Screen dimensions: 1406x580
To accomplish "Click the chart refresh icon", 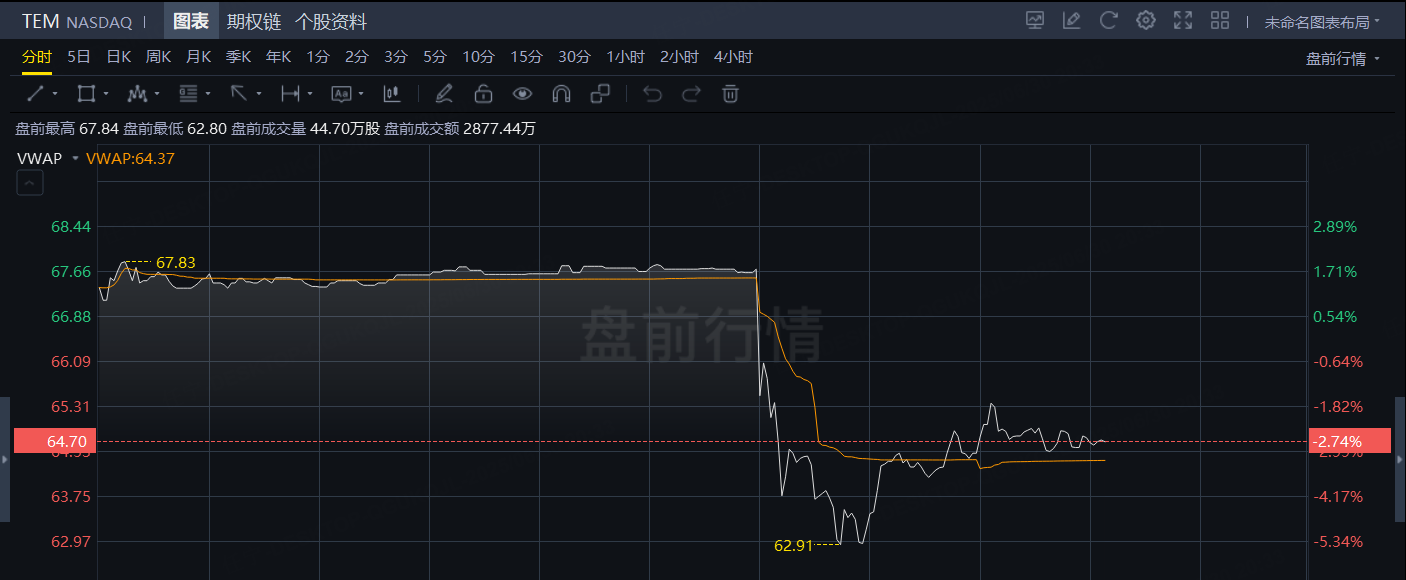I will click(1108, 20).
